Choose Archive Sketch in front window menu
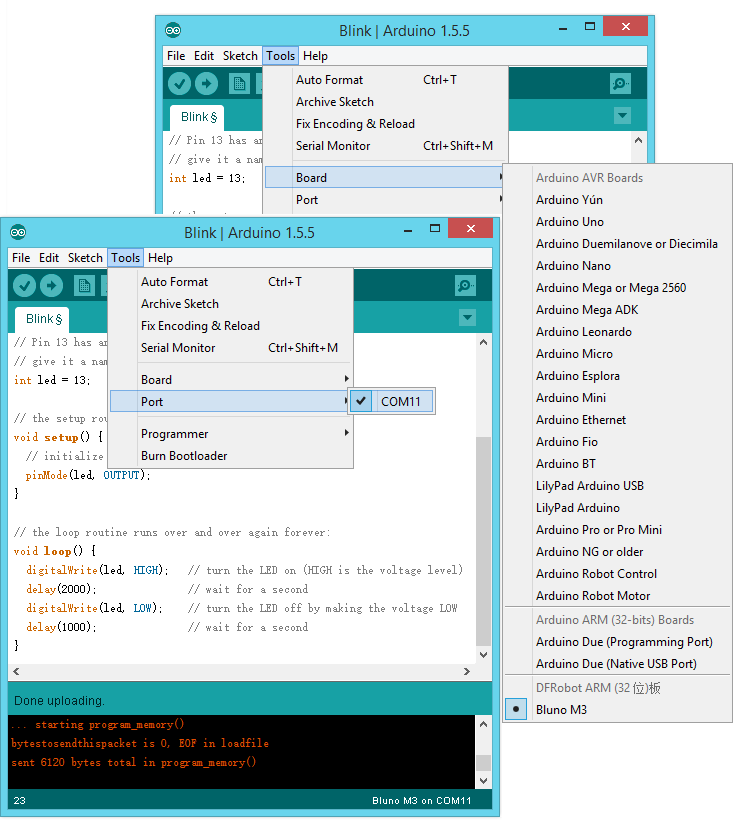This screenshot has height=829, width=743. click(231, 304)
